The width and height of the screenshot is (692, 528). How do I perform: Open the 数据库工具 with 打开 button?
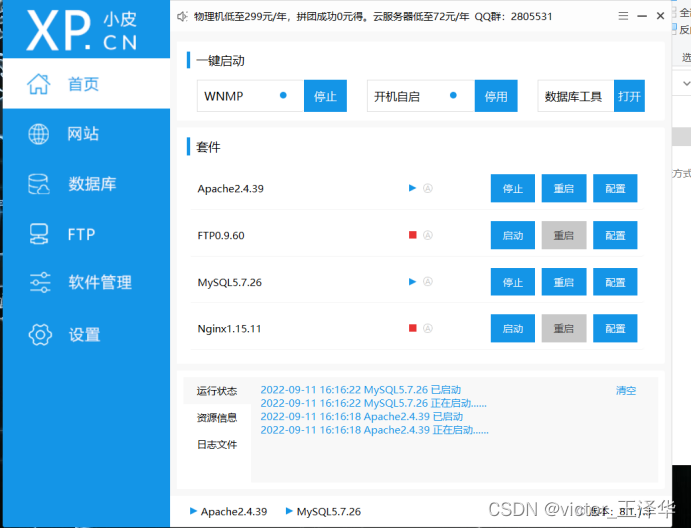629,96
